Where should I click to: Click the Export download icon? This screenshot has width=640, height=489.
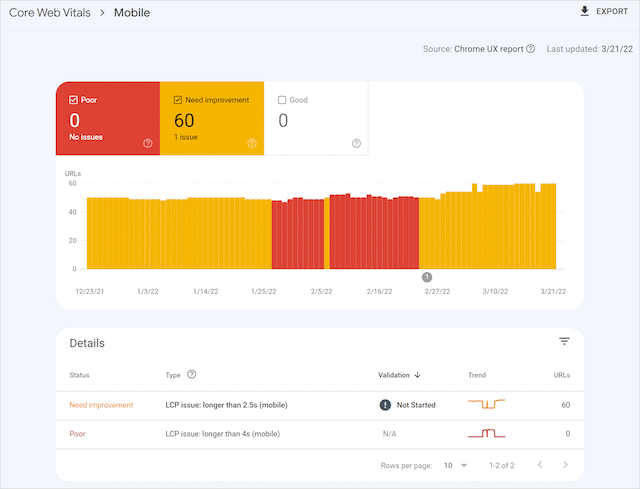[585, 12]
